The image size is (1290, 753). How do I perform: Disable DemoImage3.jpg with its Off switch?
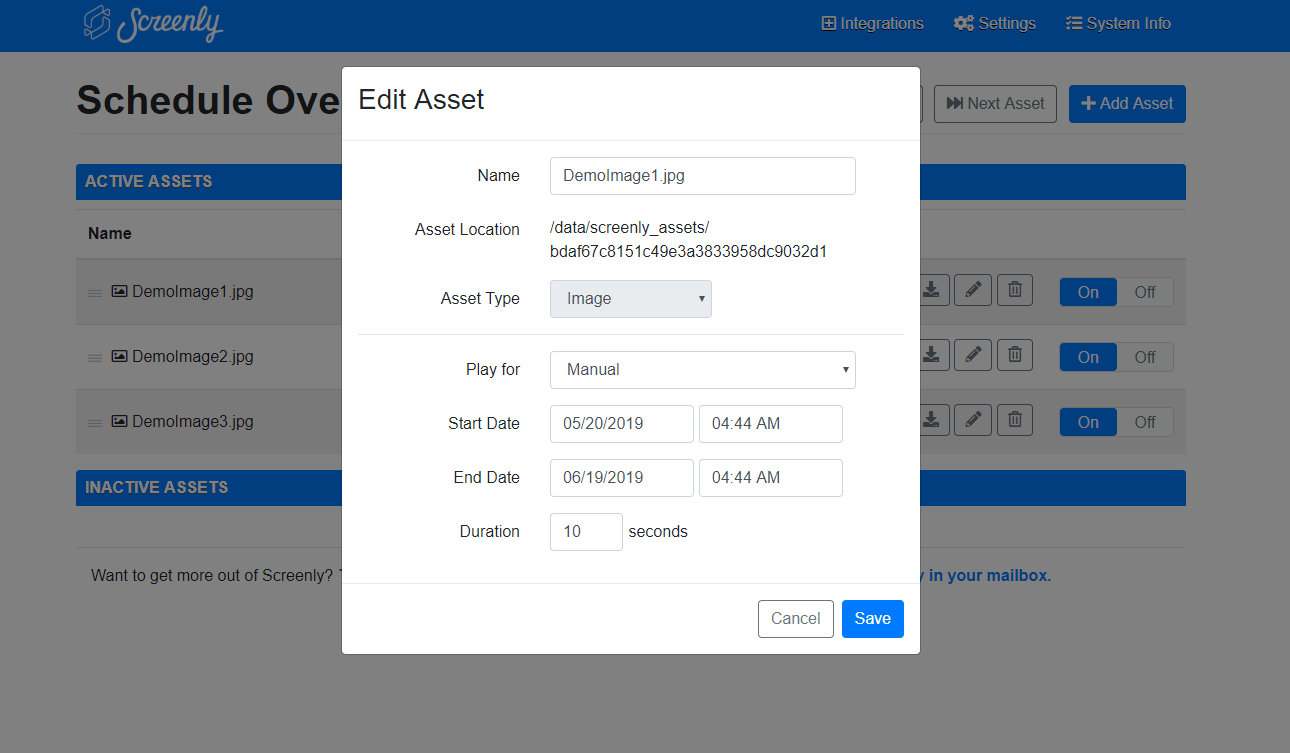1144,422
